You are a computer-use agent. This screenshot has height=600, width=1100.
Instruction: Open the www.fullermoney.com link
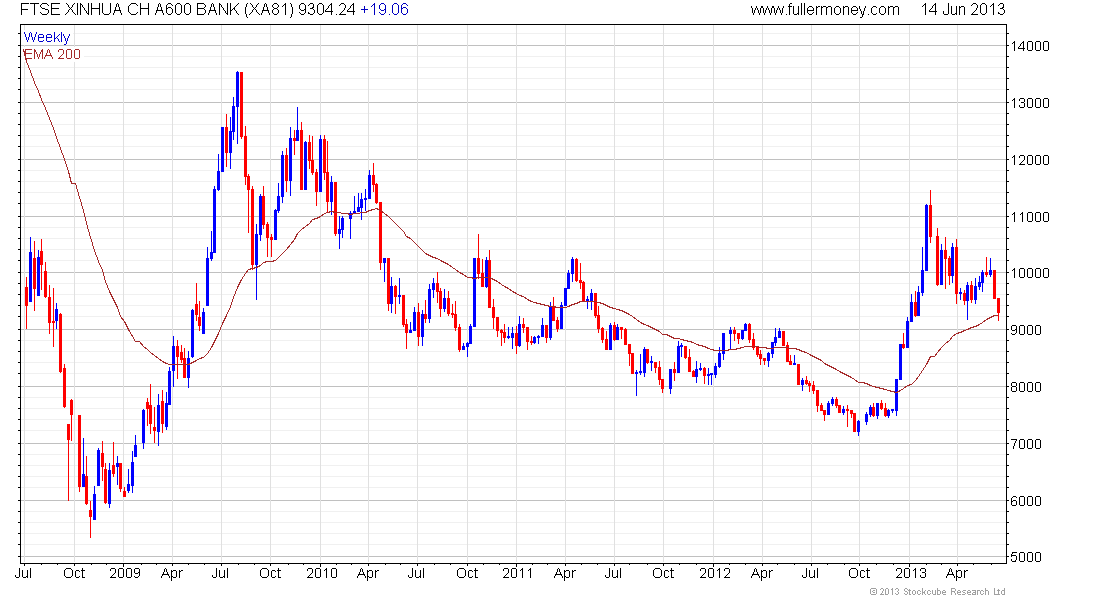(x=824, y=10)
